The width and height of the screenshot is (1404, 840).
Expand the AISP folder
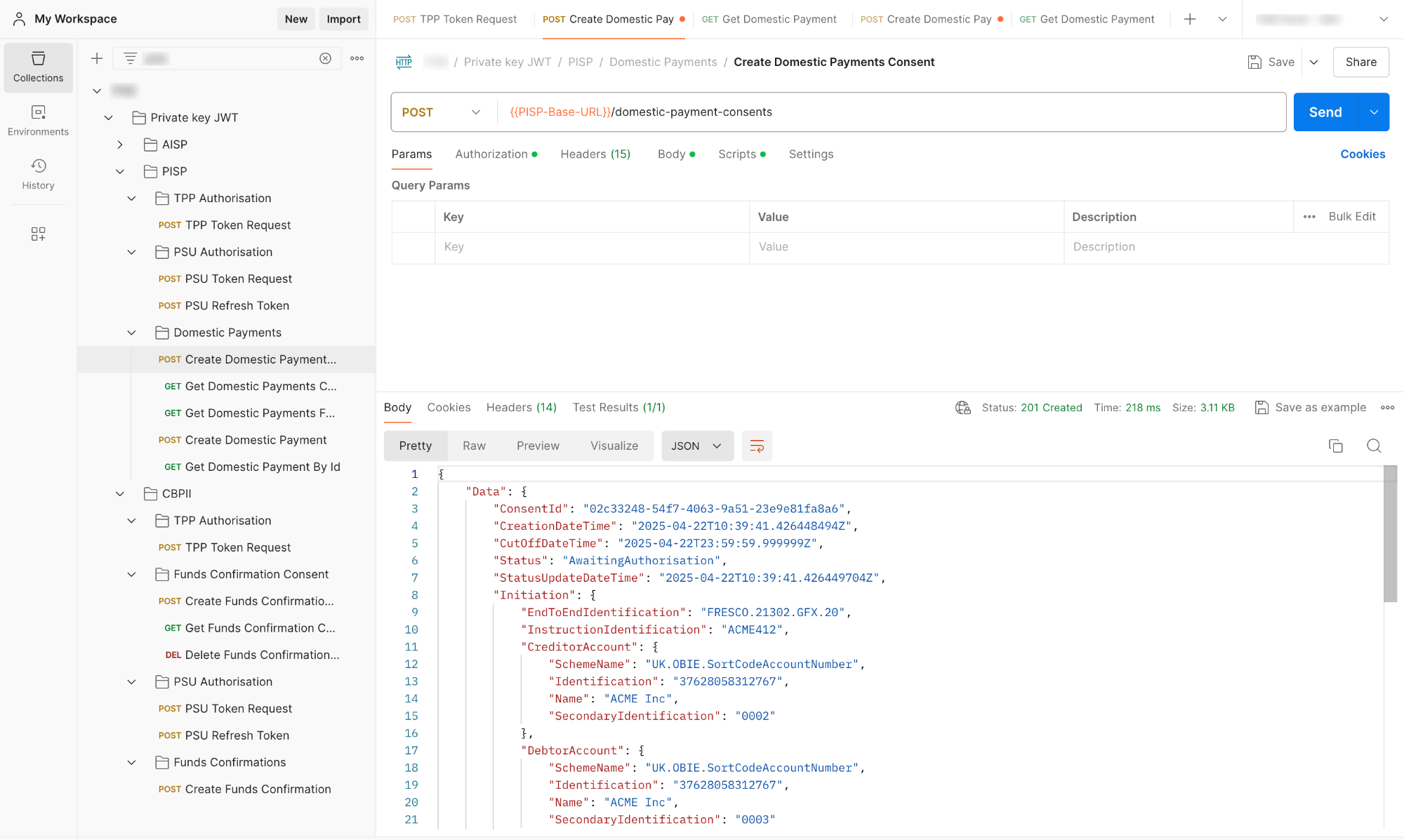point(120,145)
